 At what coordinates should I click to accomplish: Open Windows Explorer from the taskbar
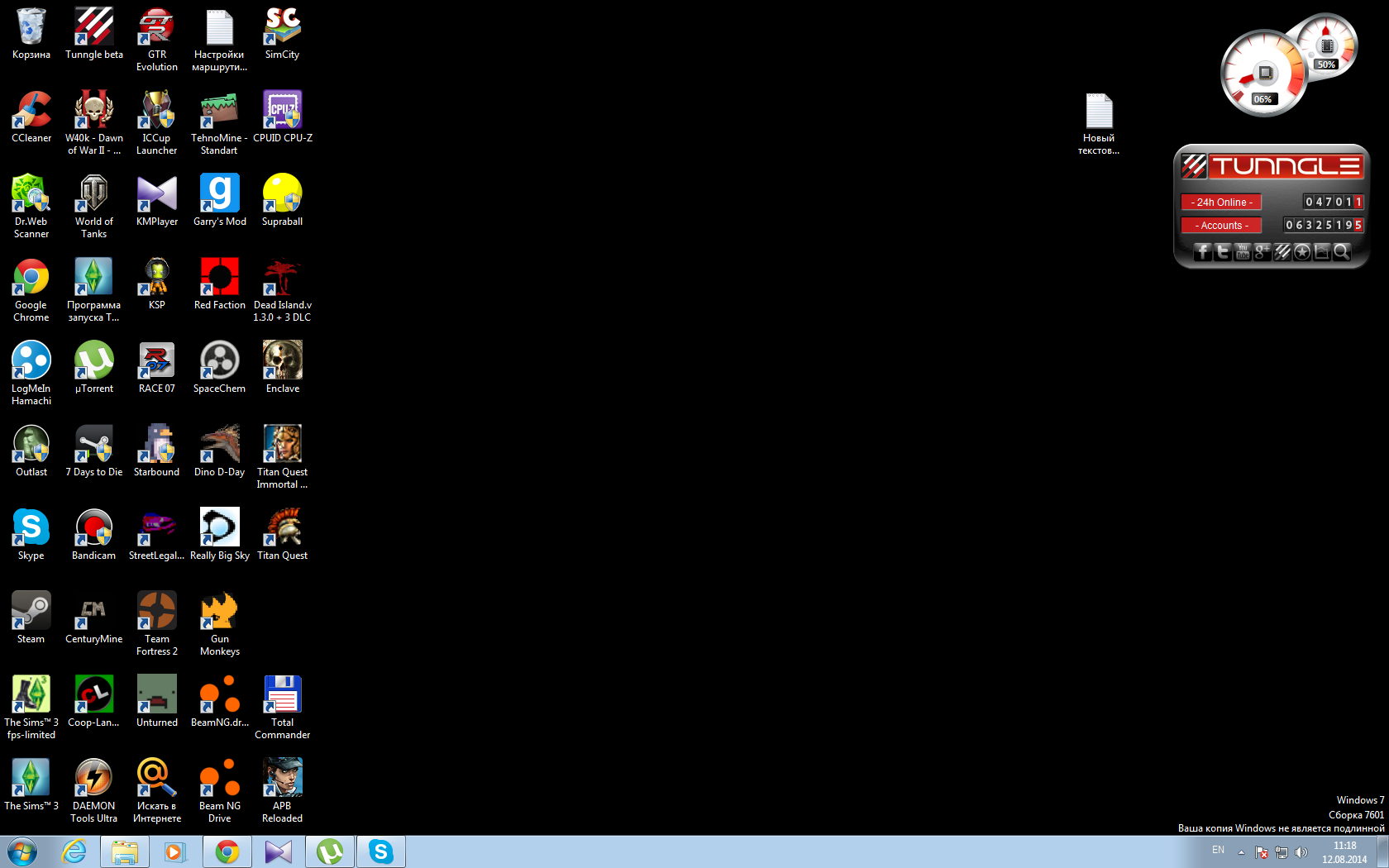click(x=125, y=851)
